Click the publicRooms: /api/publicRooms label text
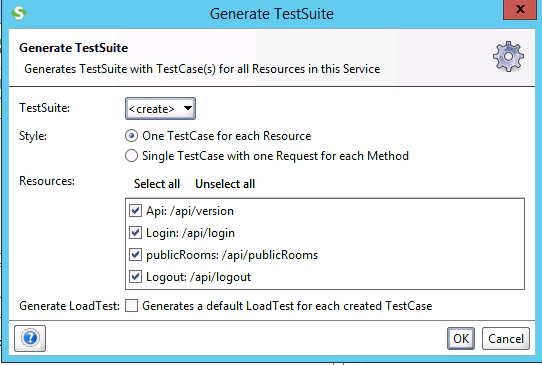Image resolution: width=542 pixels, height=365 pixels. pyautogui.click(x=232, y=255)
